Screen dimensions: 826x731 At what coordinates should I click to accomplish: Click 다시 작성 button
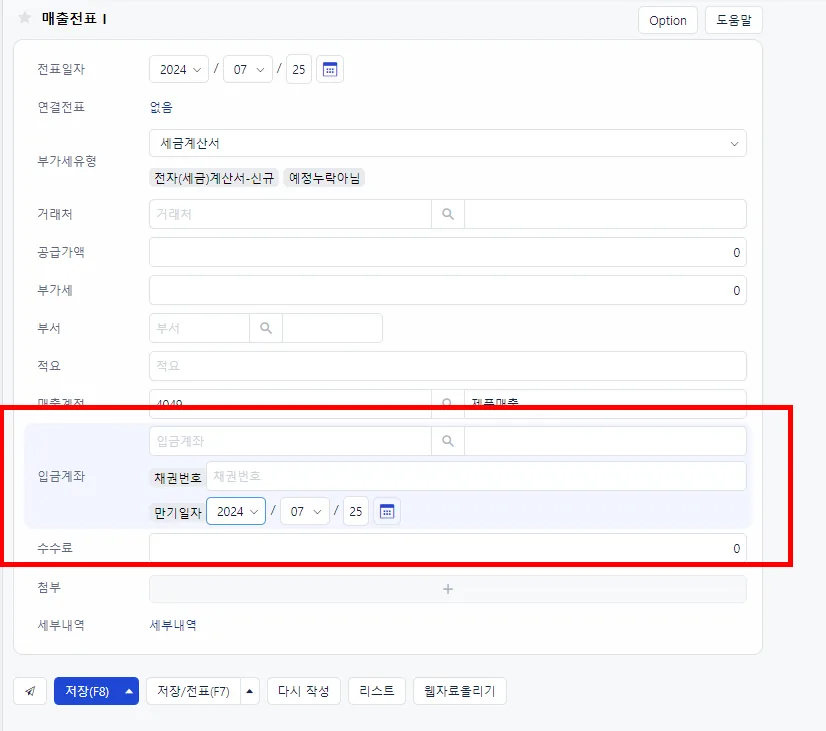pyautogui.click(x=304, y=691)
